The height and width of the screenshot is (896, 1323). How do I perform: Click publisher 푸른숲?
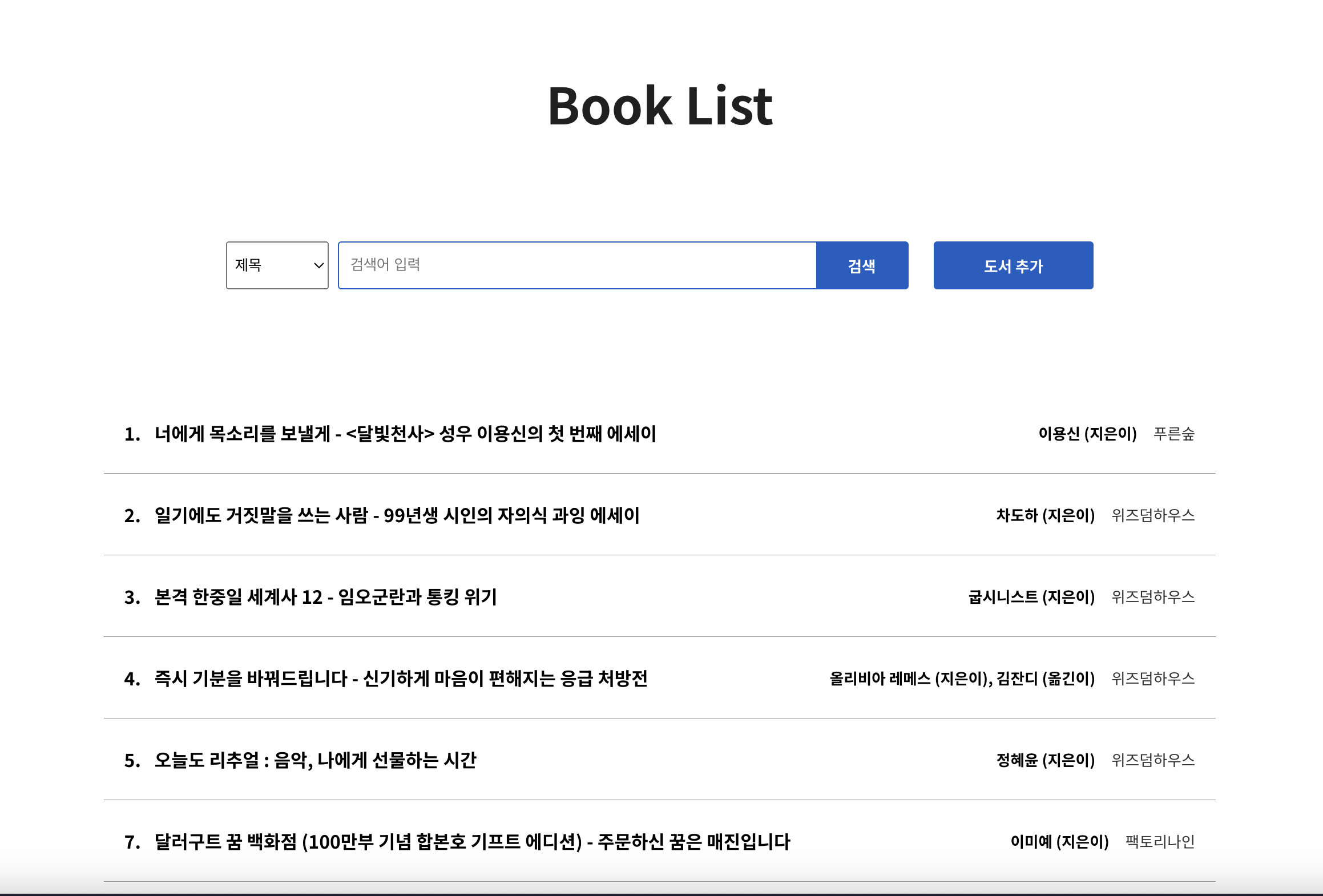pos(1174,434)
